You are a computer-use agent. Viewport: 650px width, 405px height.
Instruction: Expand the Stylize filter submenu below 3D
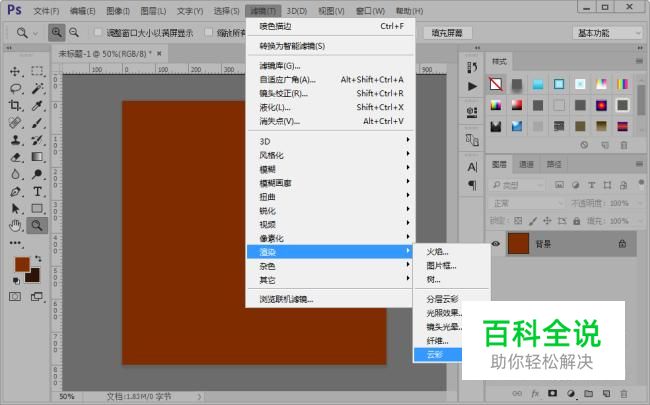330,155
